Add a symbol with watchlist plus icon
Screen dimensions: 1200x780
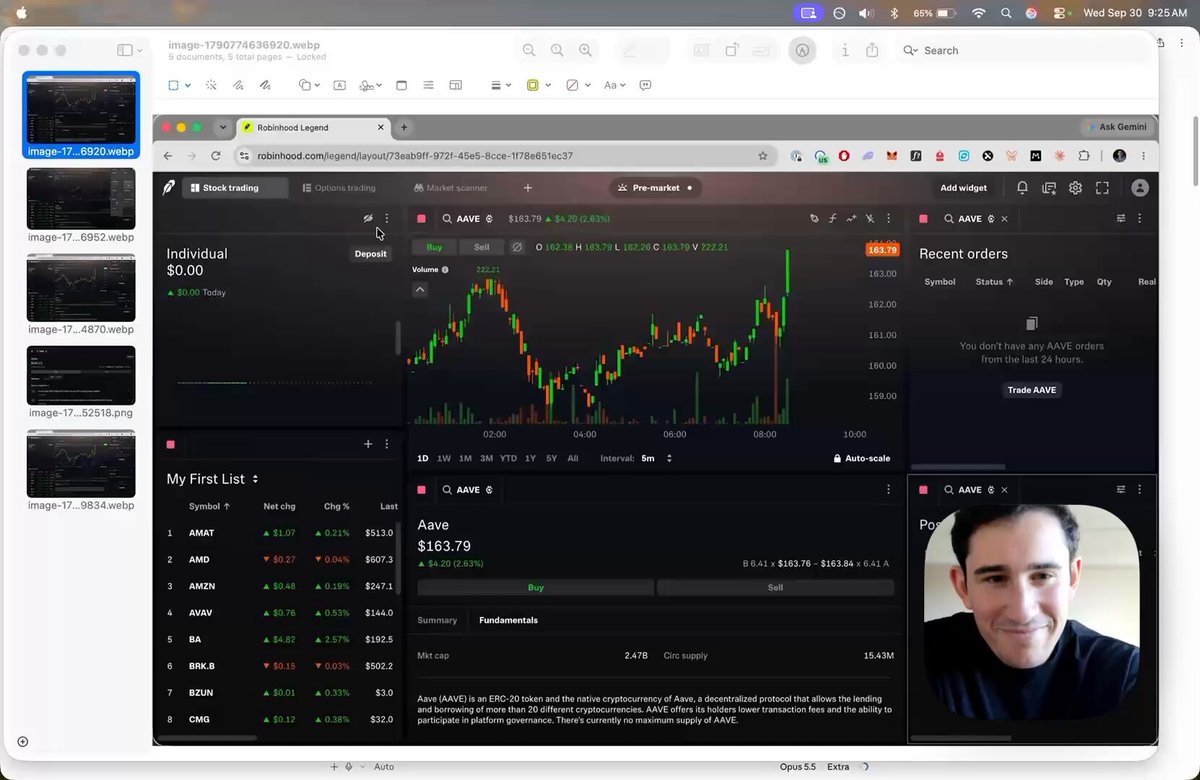pyautogui.click(x=368, y=444)
